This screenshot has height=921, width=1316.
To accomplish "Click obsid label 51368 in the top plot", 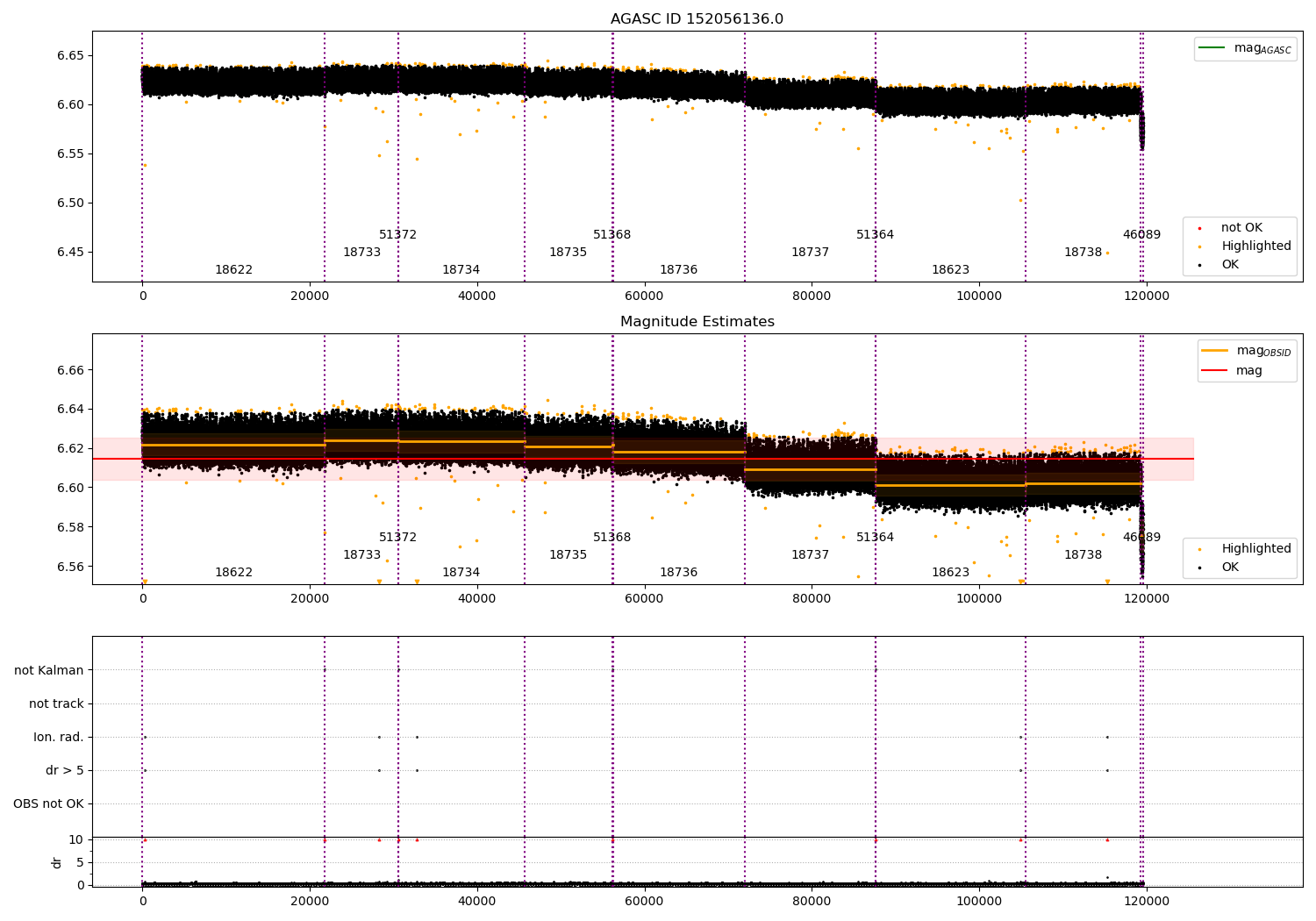I will [612, 235].
